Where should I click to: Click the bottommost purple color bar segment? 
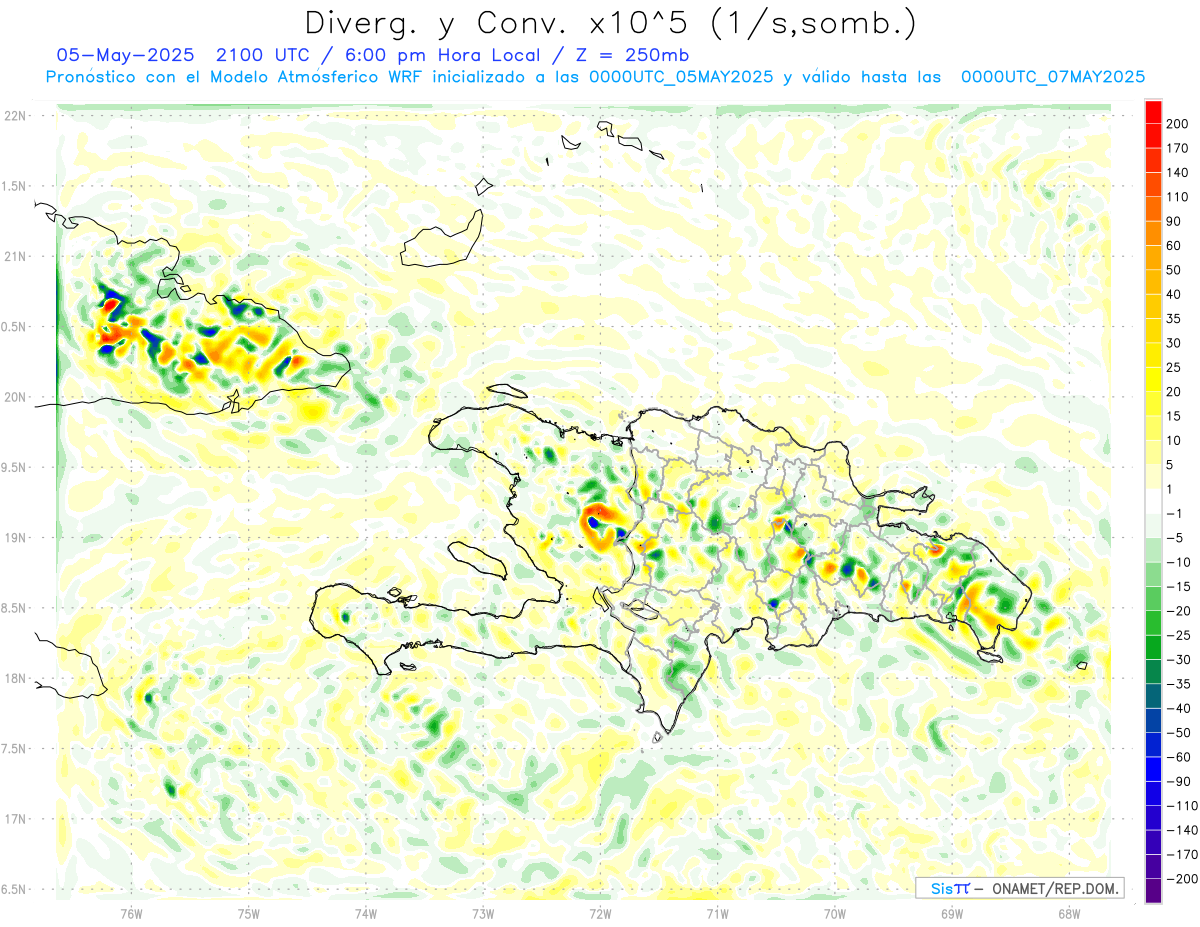click(1154, 891)
